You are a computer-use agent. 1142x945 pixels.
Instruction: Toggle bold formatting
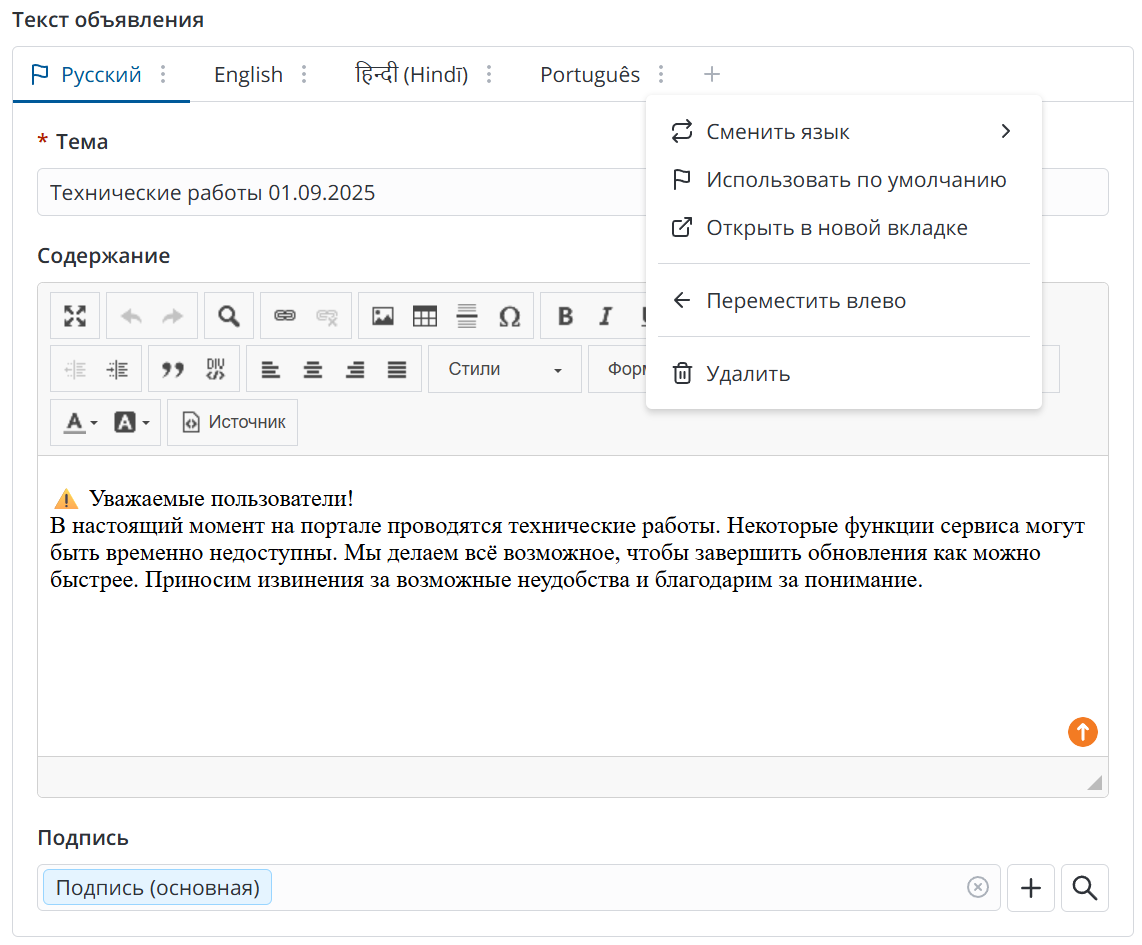[x=565, y=317]
